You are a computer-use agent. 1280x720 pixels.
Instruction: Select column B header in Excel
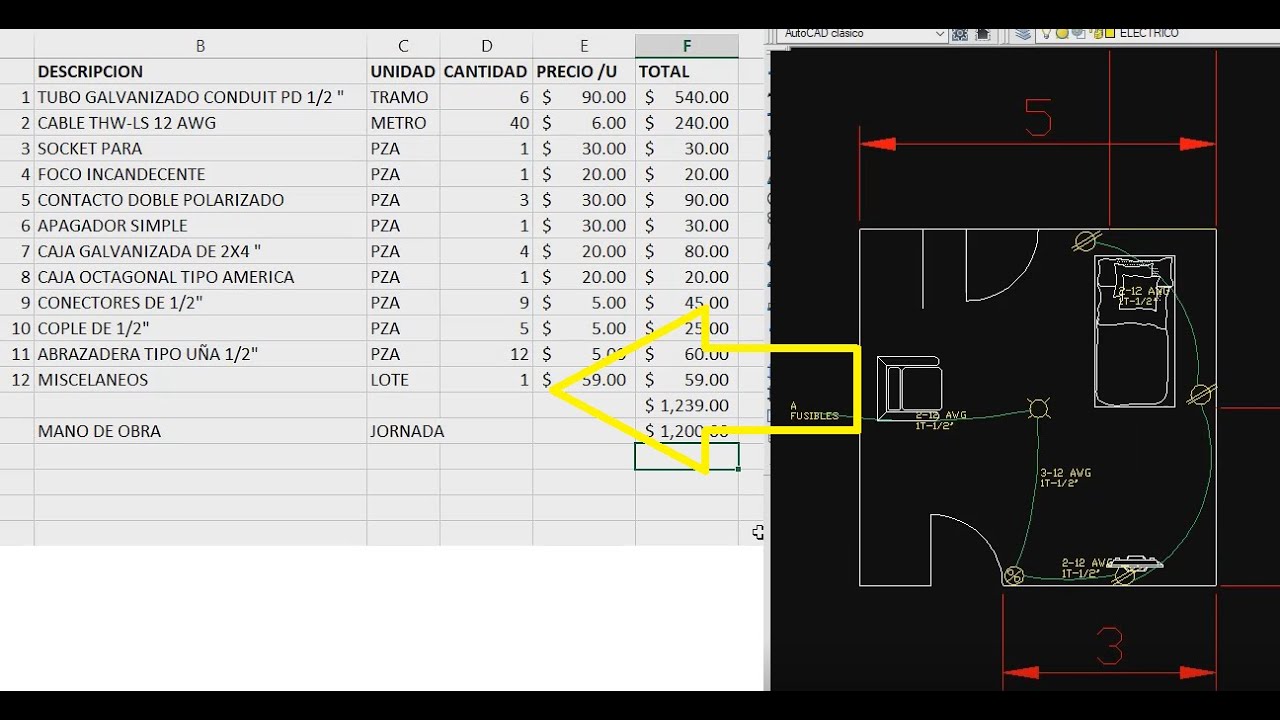click(200, 46)
